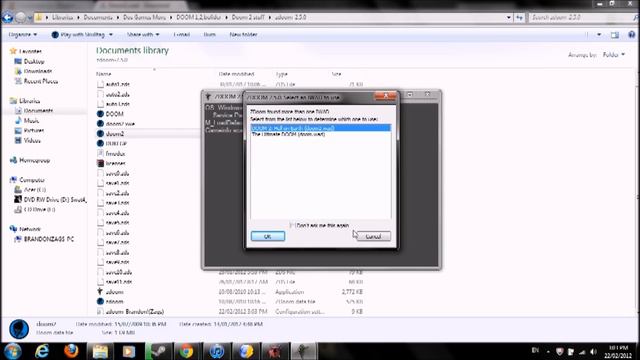Image resolution: width=640 pixels, height=360 pixels.
Task: Open Favorites in navigation pane
Action: coord(30,51)
